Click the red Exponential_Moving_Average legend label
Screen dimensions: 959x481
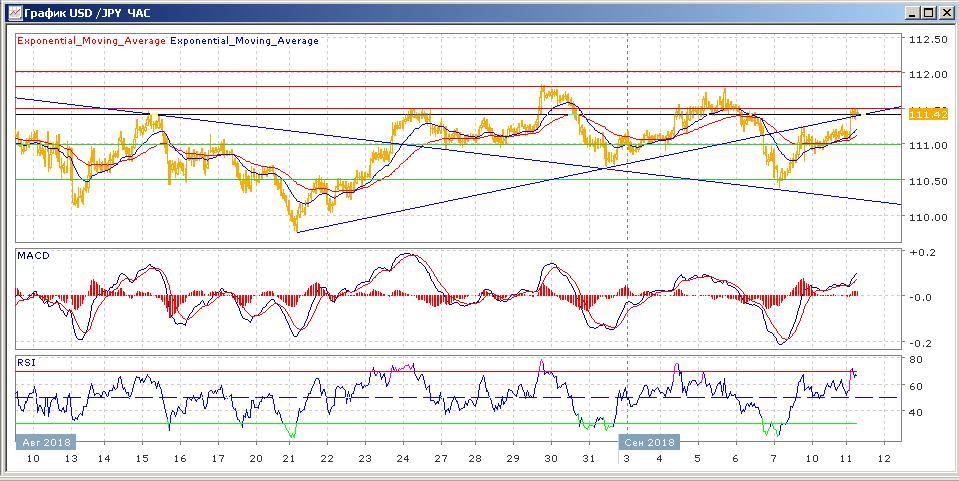click(90, 41)
